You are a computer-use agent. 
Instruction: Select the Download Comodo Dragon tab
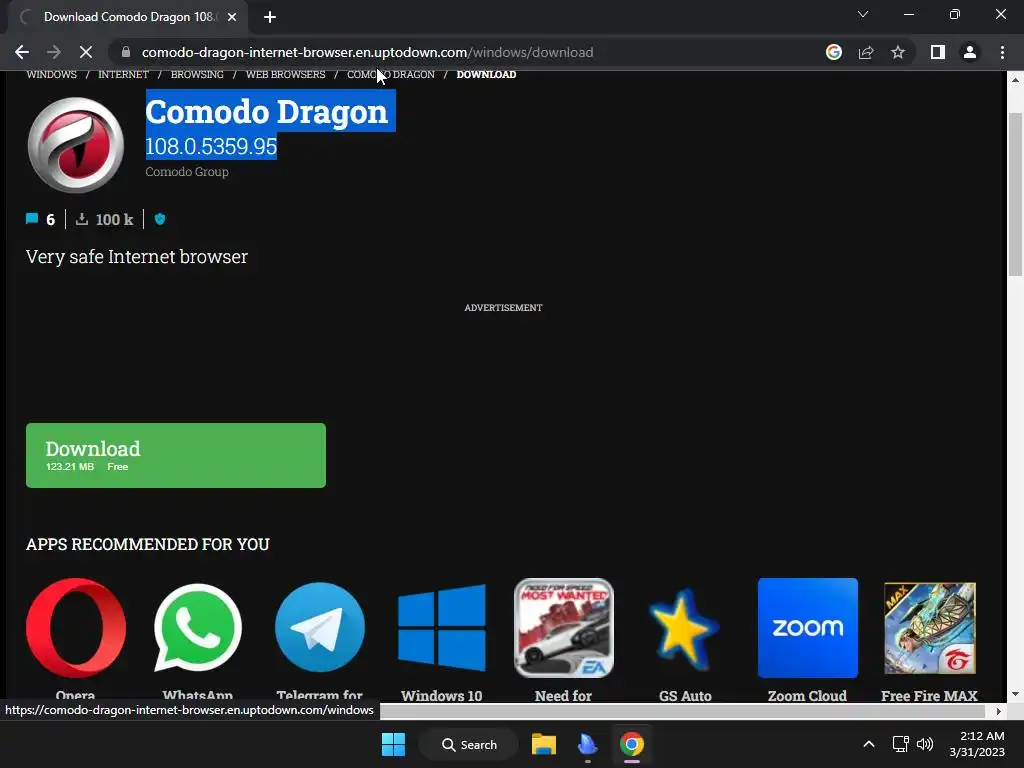tap(128, 17)
